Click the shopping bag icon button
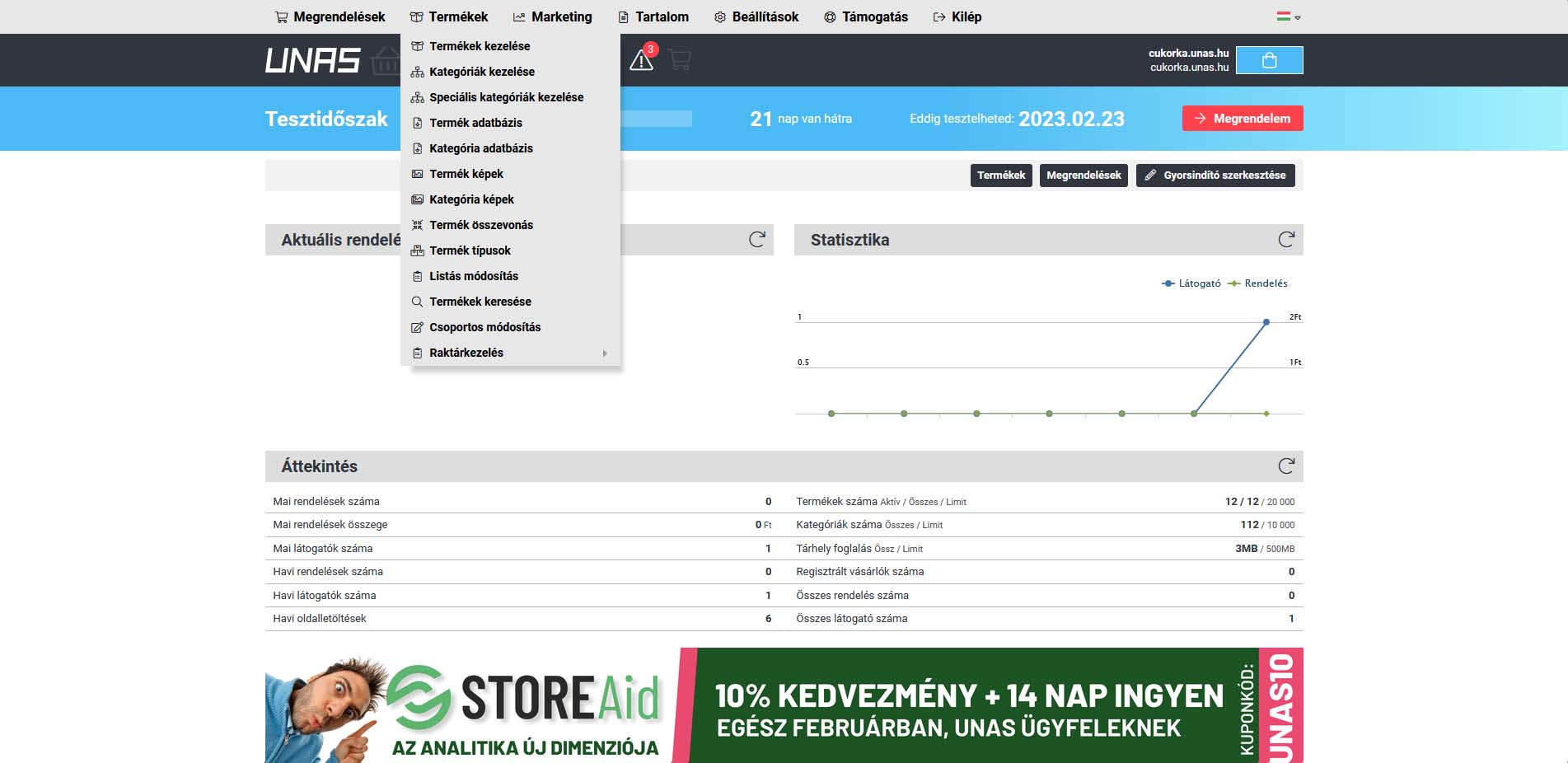 [x=1269, y=60]
